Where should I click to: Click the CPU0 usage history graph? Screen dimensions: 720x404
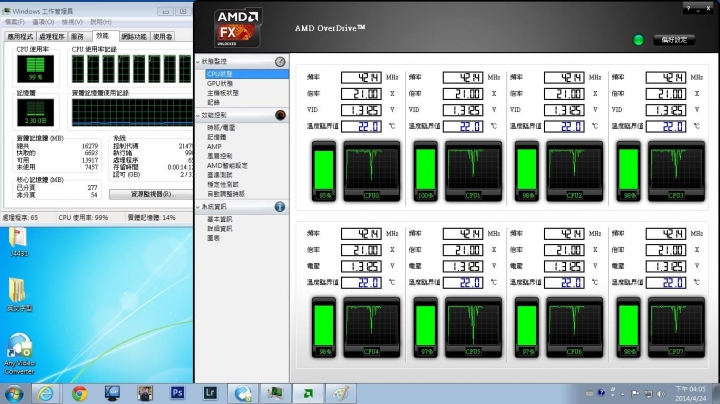(x=371, y=171)
